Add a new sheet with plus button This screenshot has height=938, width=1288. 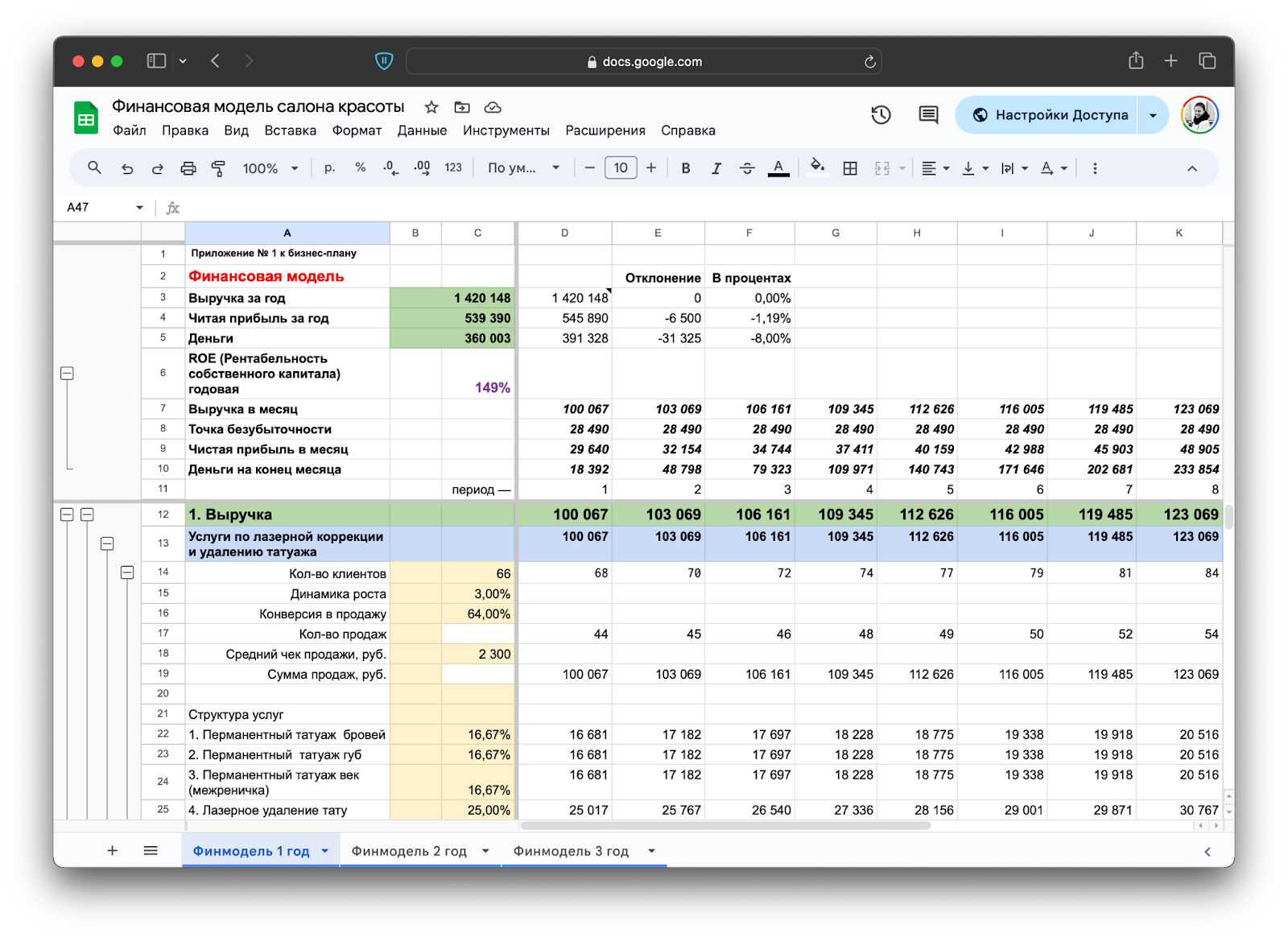click(x=113, y=851)
